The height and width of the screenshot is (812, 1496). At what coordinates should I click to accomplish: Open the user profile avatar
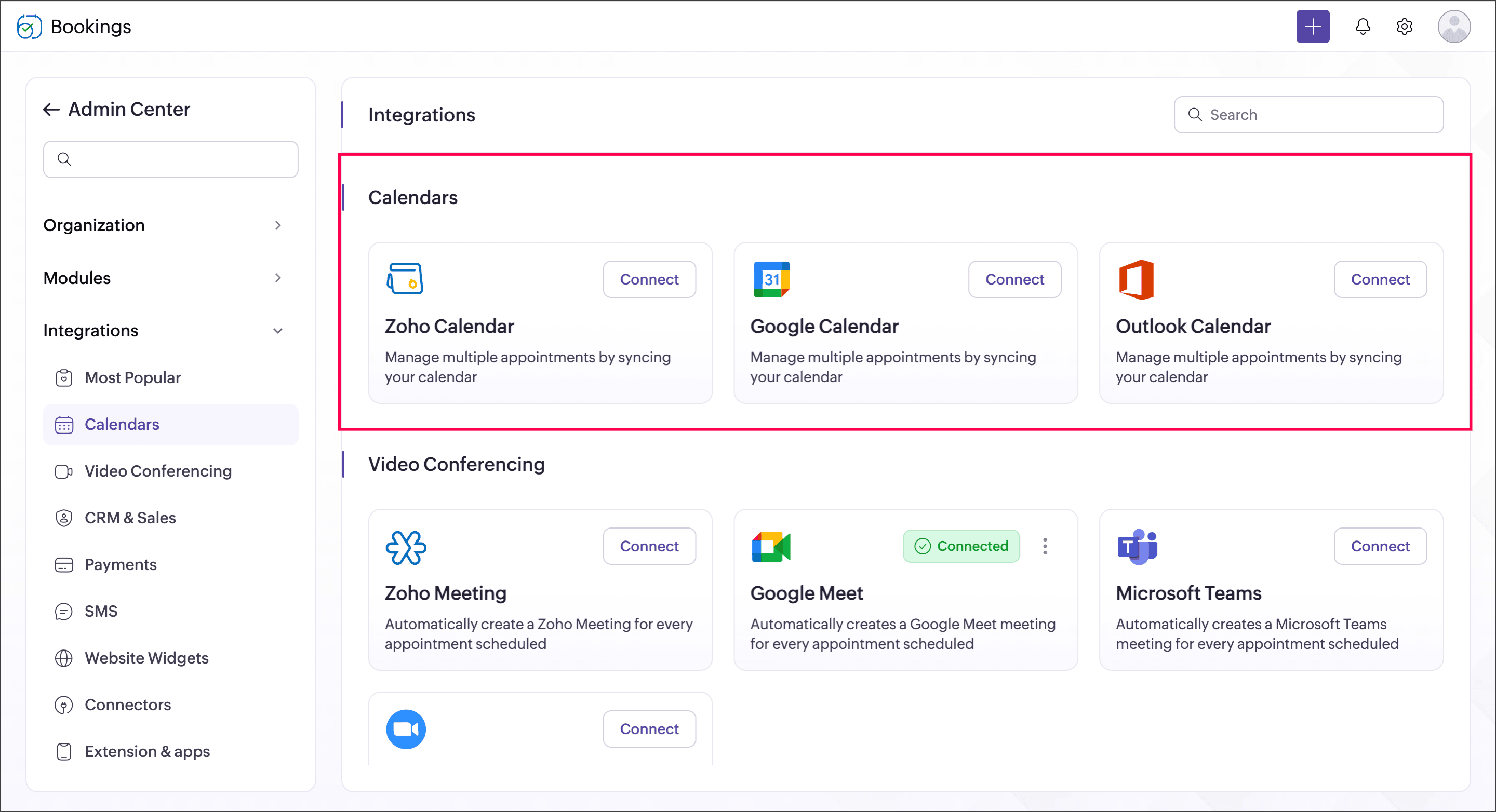pyautogui.click(x=1453, y=26)
